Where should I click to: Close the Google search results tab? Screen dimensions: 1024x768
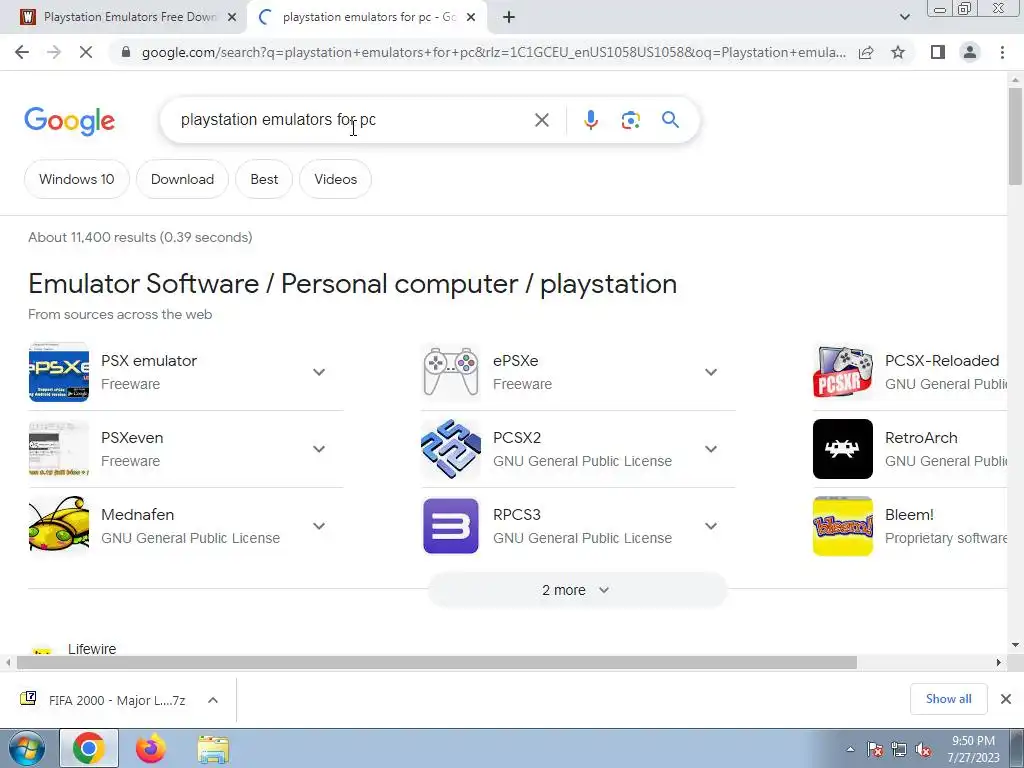pyautogui.click(x=471, y=17)
